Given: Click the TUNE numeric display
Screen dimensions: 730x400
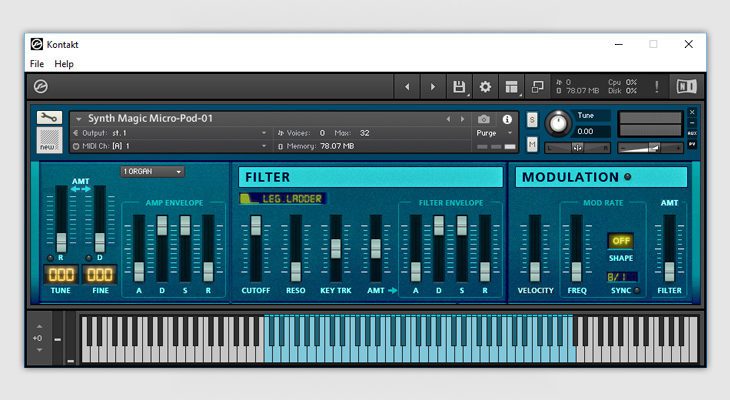Looking at the screenshot, I should pos(62,274).
